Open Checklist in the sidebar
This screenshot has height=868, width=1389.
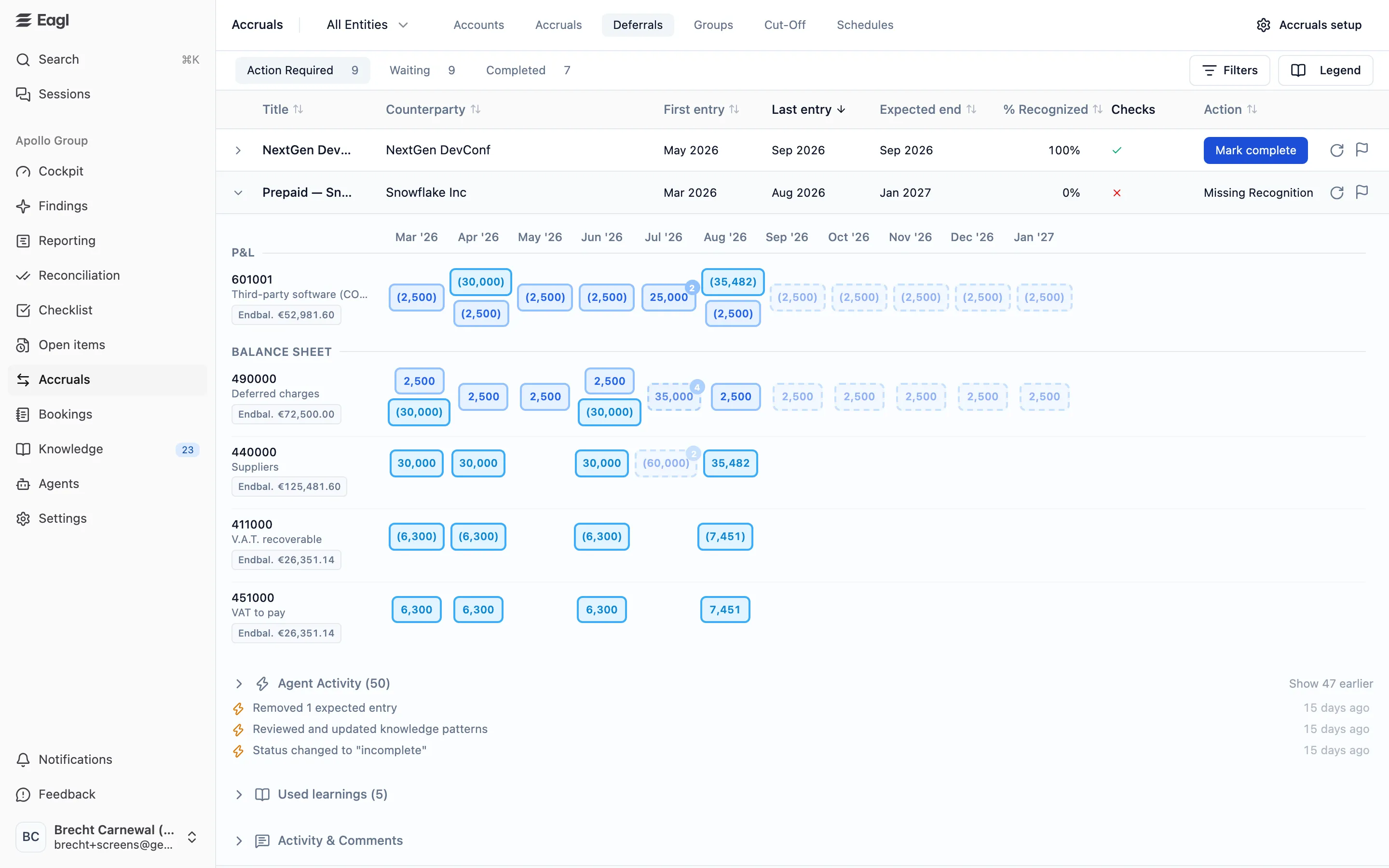108,311
